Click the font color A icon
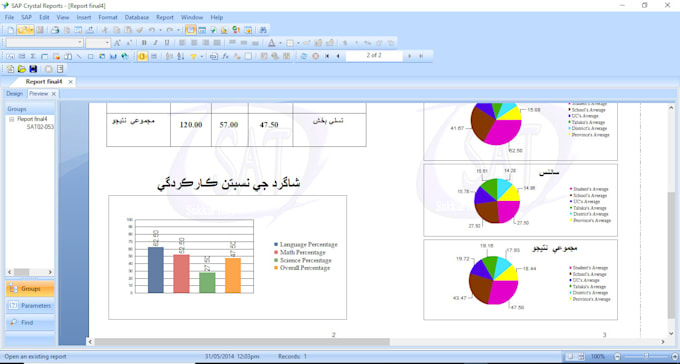Image resolution: width=680 pixels, height=364 pixels. click(x=271, y=43)
